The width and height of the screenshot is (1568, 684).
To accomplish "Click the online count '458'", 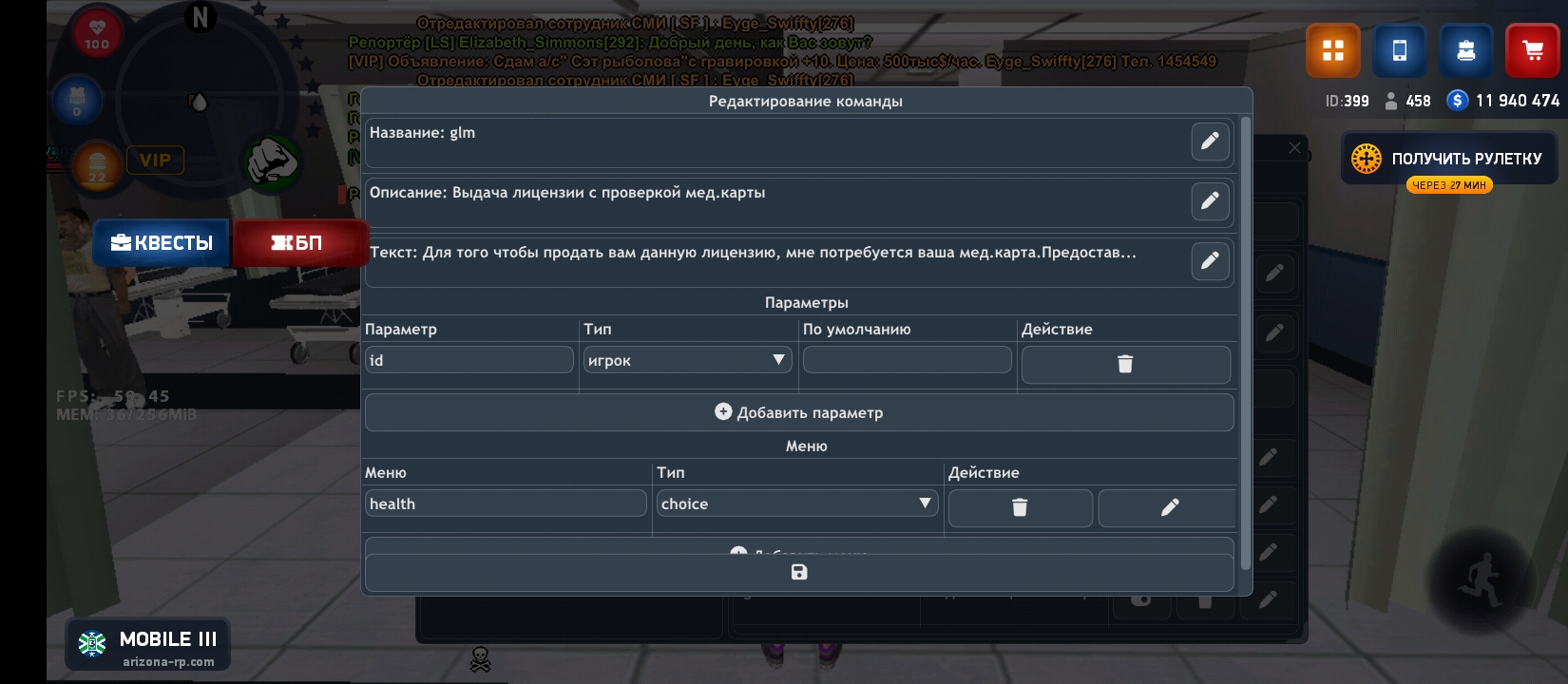I will click(1418, 101).
